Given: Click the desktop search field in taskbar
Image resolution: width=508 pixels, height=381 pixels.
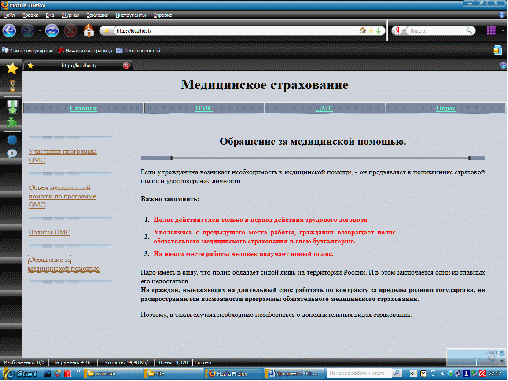Looking at the screenshot, I should point(359,373).
